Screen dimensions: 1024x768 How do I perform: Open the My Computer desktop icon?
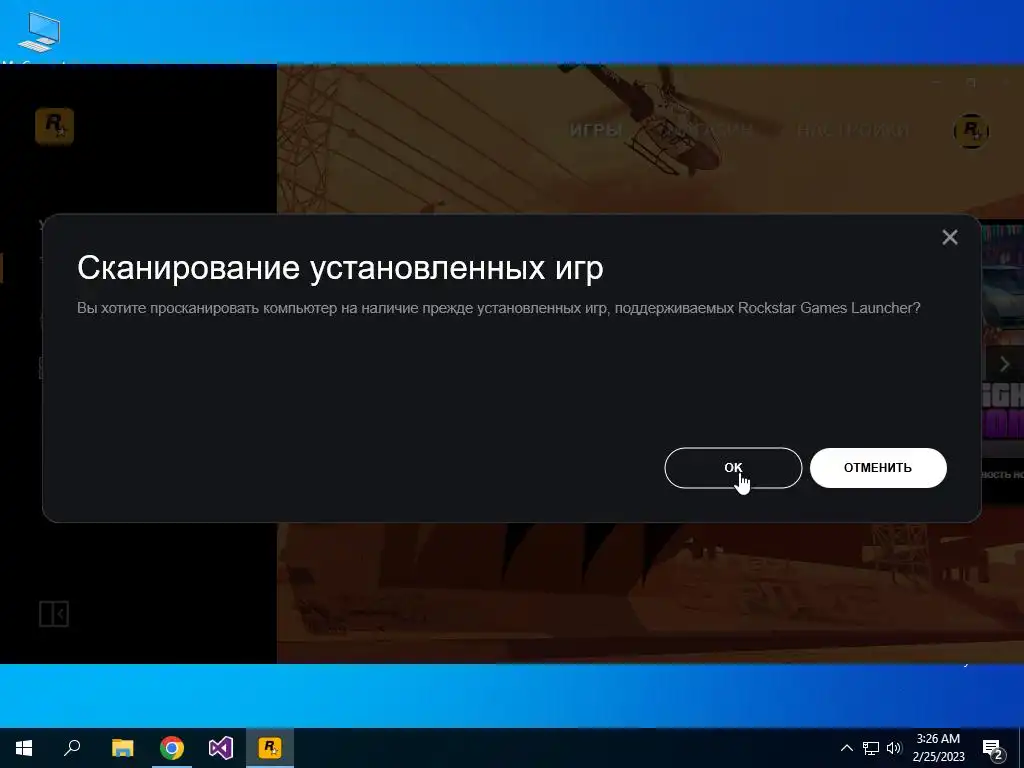(x=39, y=33)
